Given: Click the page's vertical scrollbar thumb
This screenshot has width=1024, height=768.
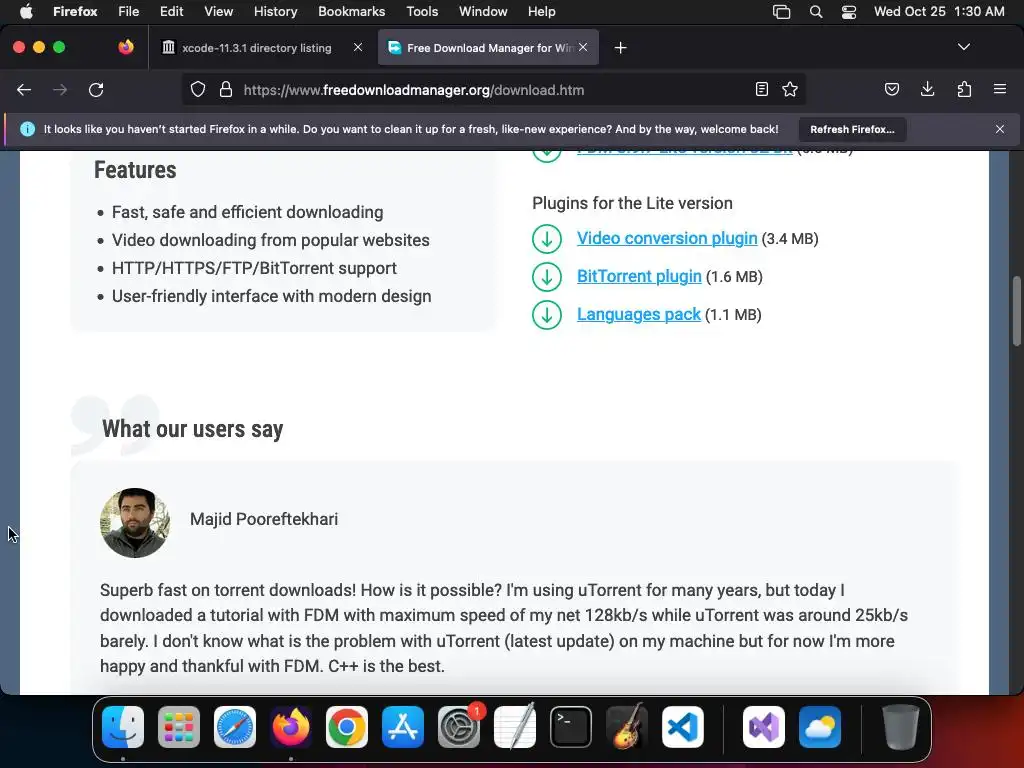Looking at the screenshot, I should click(x=1016, y=312).
